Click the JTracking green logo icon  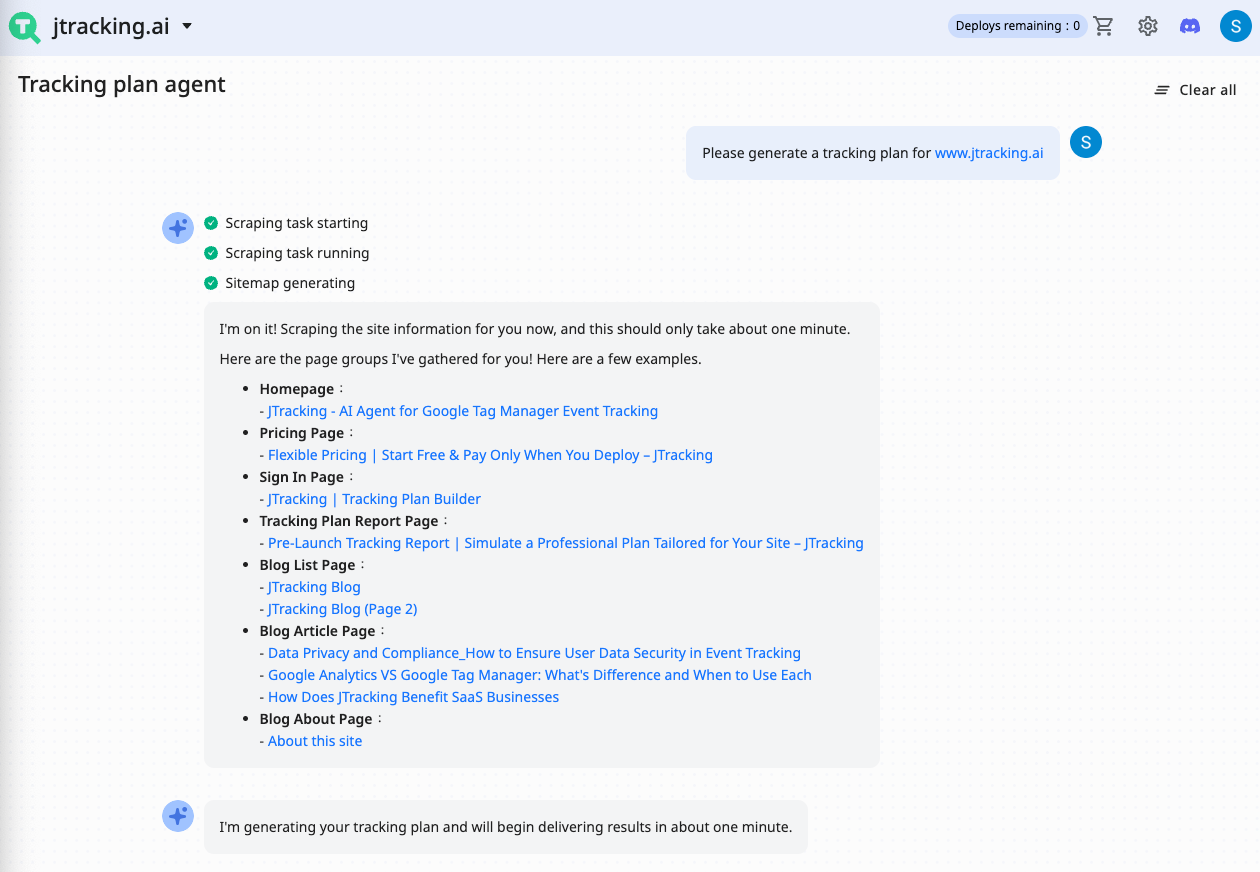click(25, 27)
